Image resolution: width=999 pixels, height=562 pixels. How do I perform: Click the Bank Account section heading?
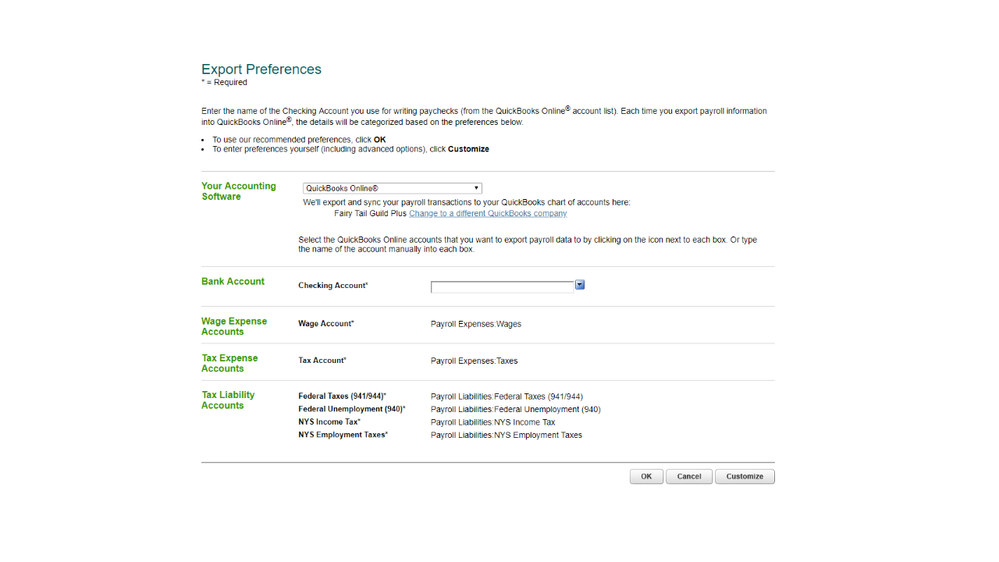click(233, 282)
